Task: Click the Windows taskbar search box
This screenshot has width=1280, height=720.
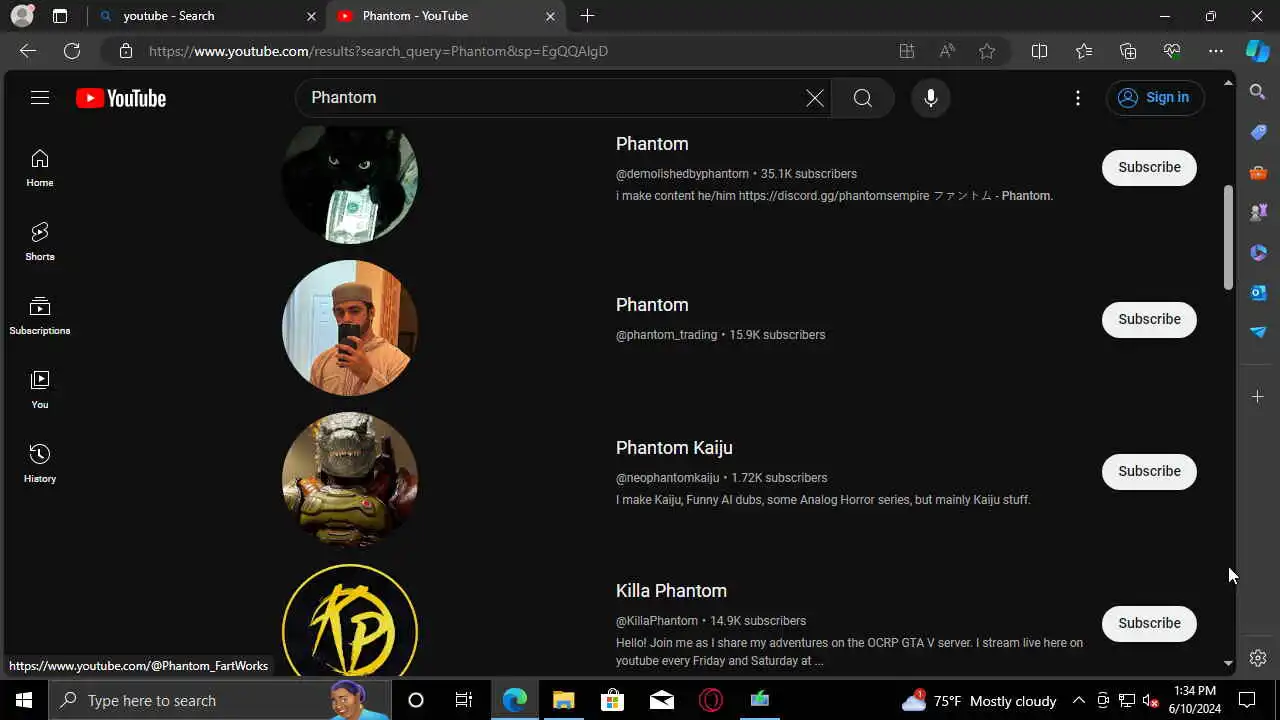Action: point(220,700)
